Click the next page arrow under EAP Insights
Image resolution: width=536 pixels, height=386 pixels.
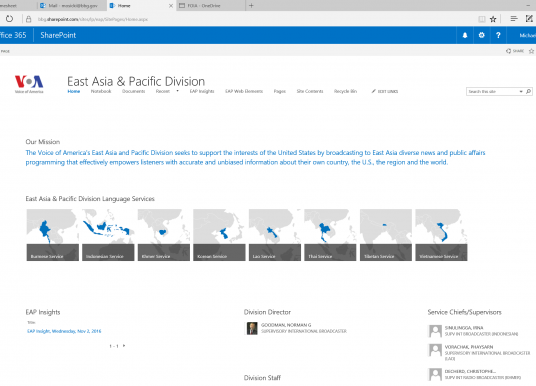[x=124, y=346]
